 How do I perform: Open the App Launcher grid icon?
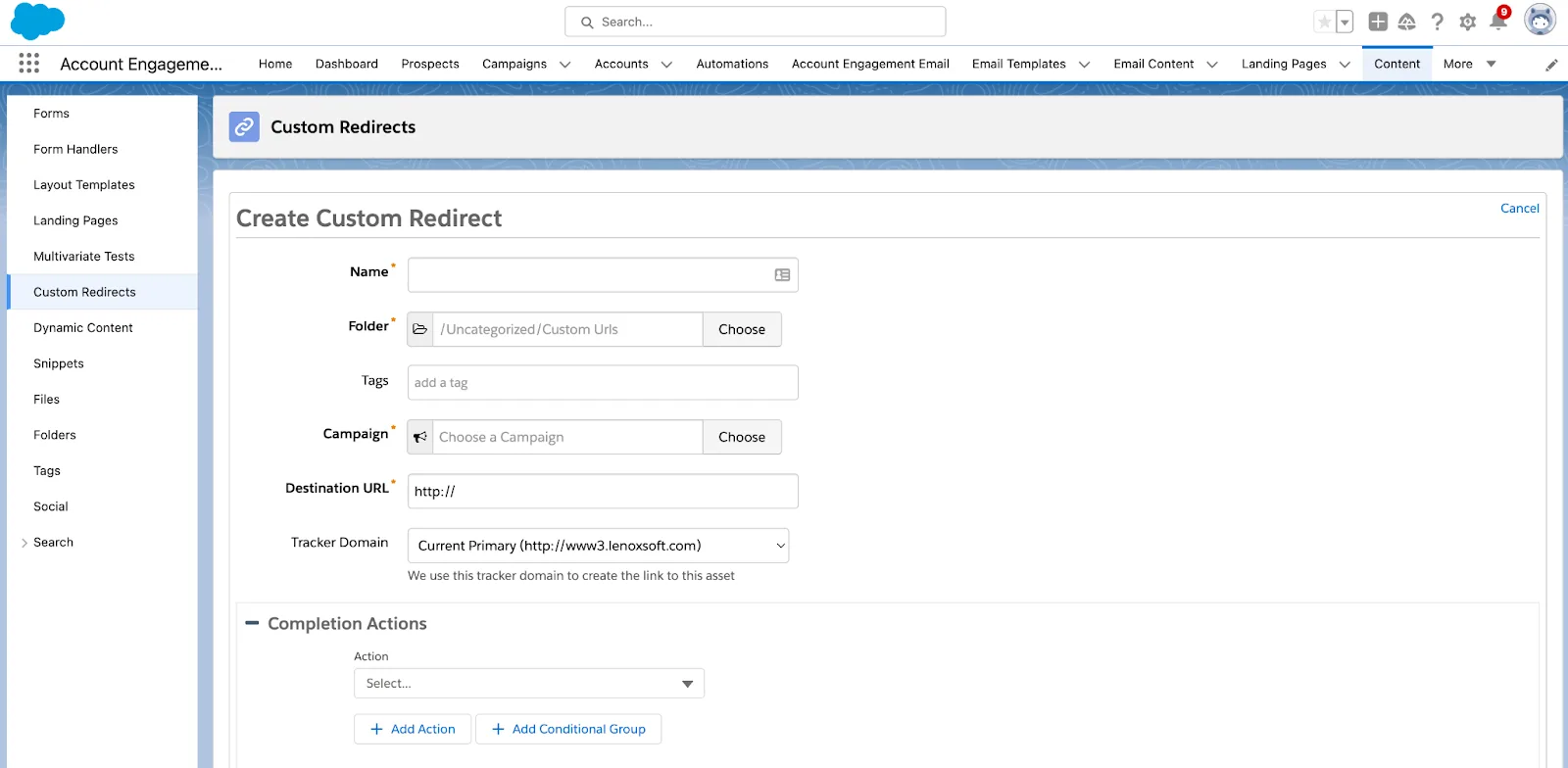point(29,64)
